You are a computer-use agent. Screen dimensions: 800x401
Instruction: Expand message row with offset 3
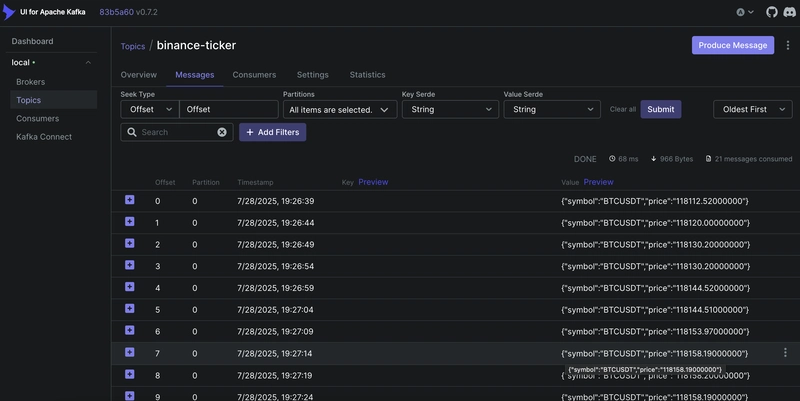[x=130, y=265]
